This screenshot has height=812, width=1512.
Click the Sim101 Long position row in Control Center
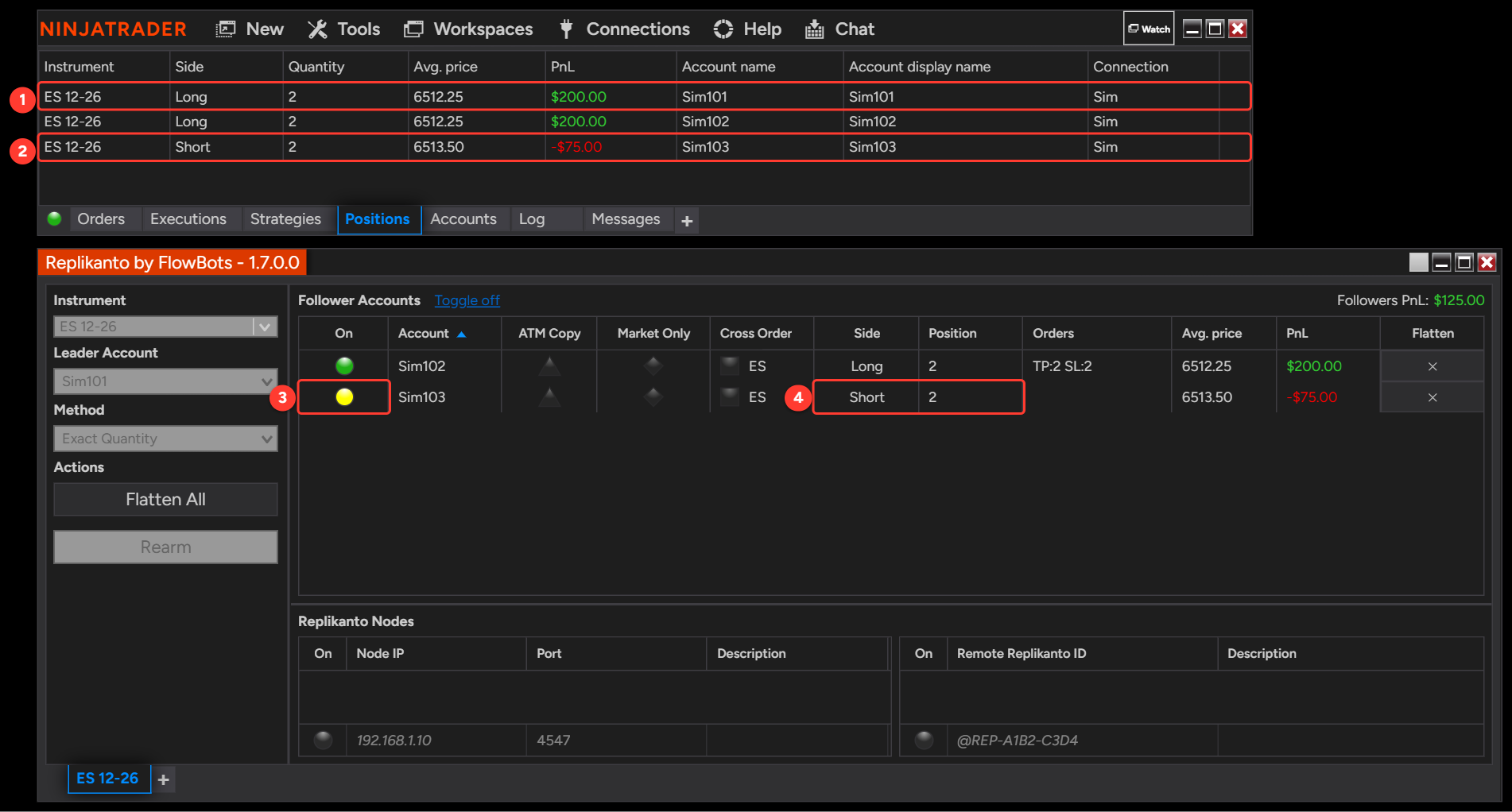pos(644,96)
